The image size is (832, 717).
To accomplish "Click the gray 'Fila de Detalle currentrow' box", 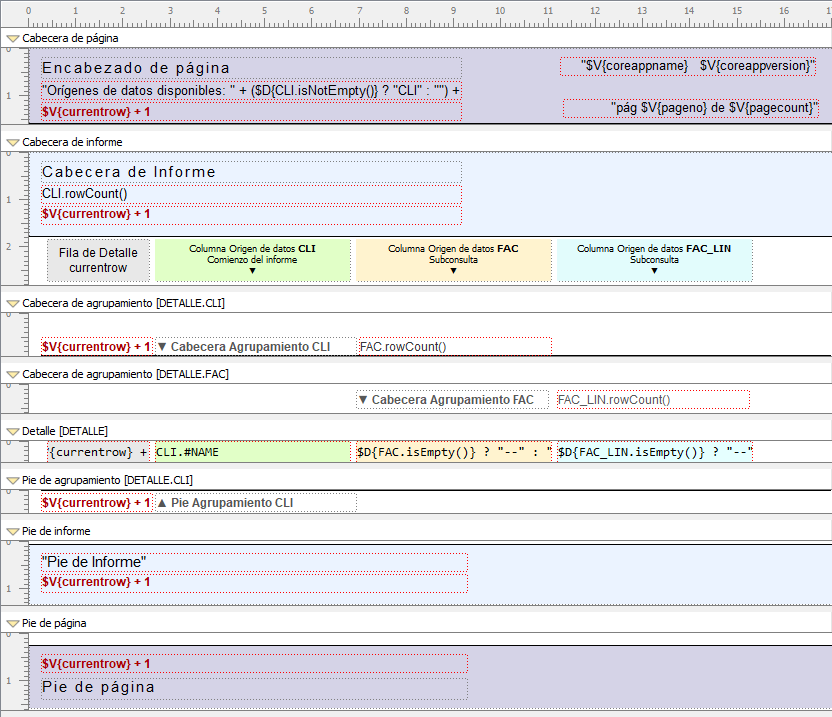I will [98, 260].
